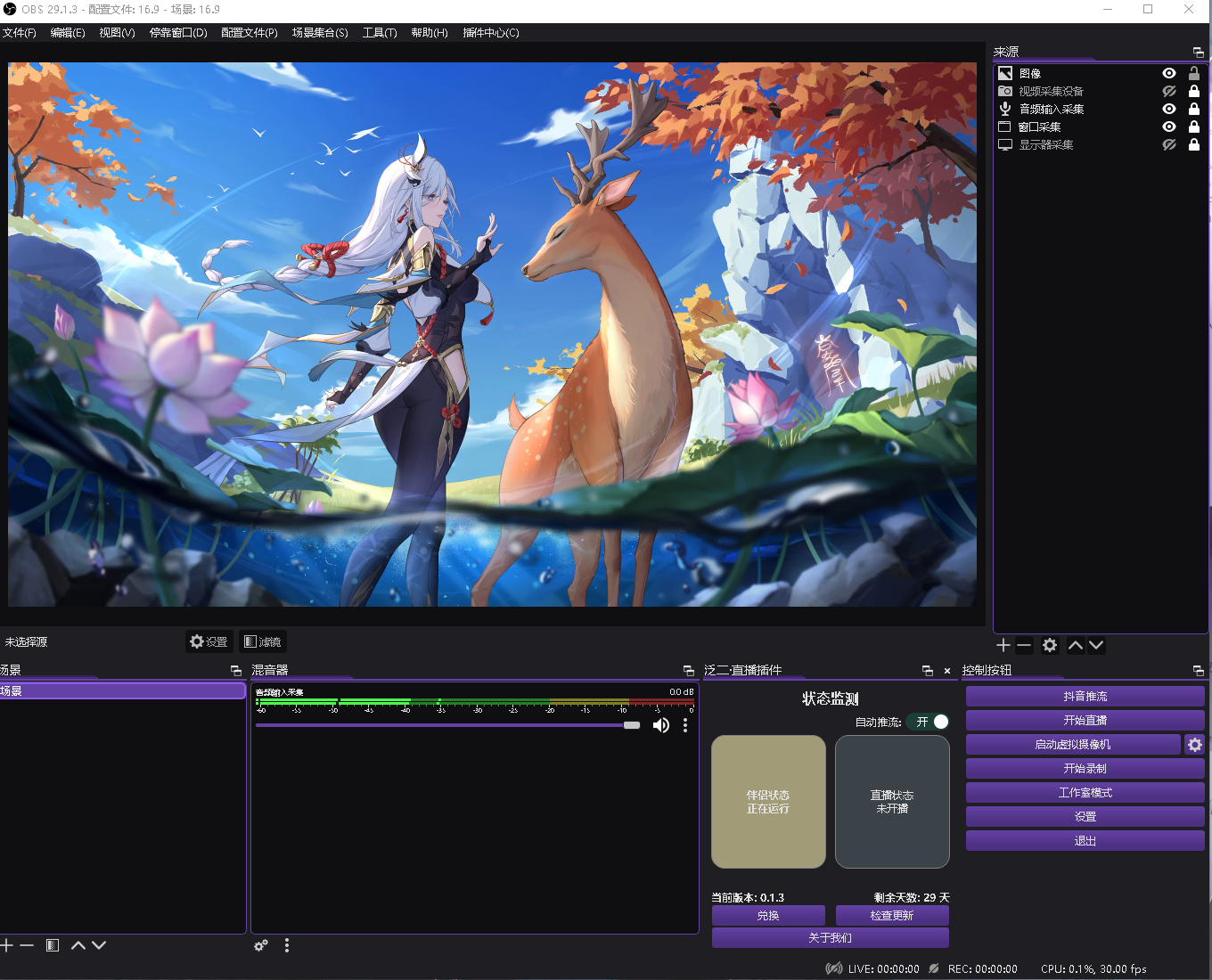Open the 停靠窗口(D) menu
This screenshot has height=980, width=1212.
(x=178, y=33)
